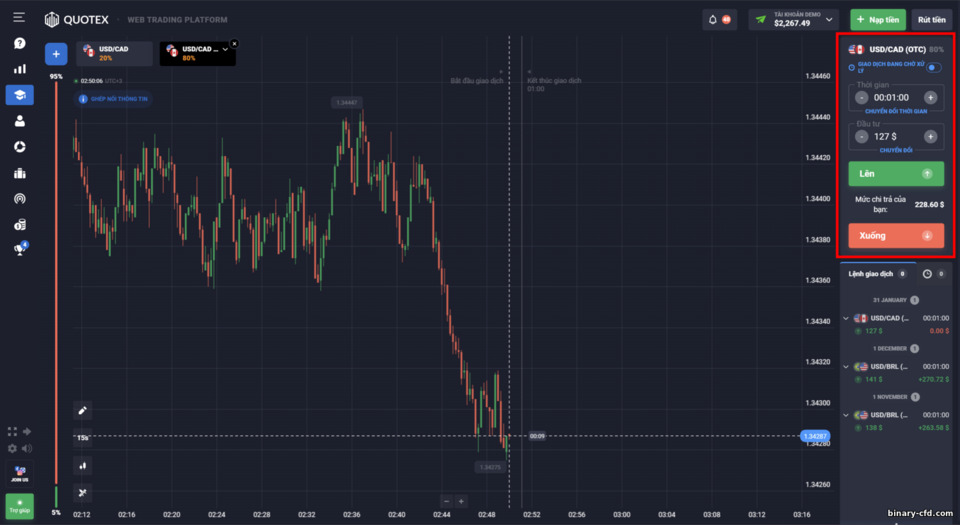This screenshot has width=960, height=525.
Task: Toggle fullscreen mode icon
Action: (x=12, y=431)
